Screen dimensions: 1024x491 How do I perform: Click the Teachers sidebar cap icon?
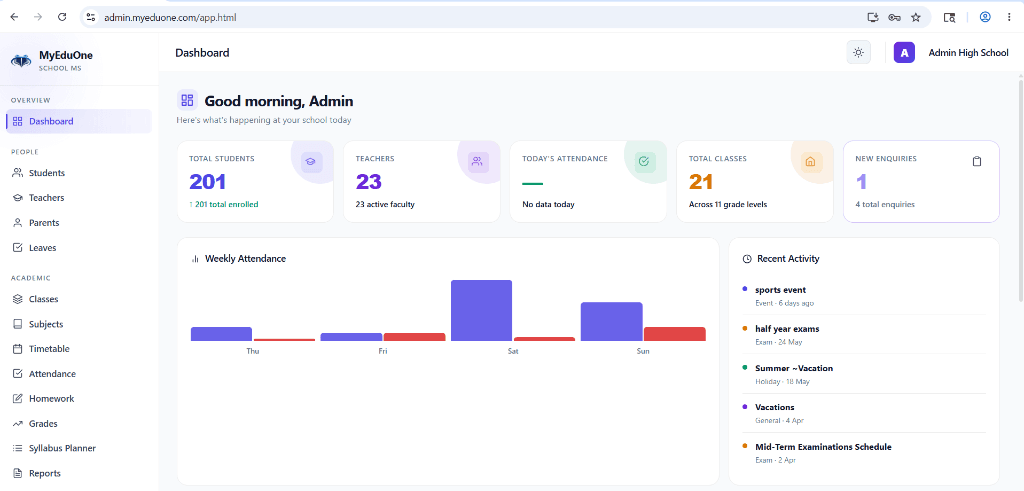point(18,198)
